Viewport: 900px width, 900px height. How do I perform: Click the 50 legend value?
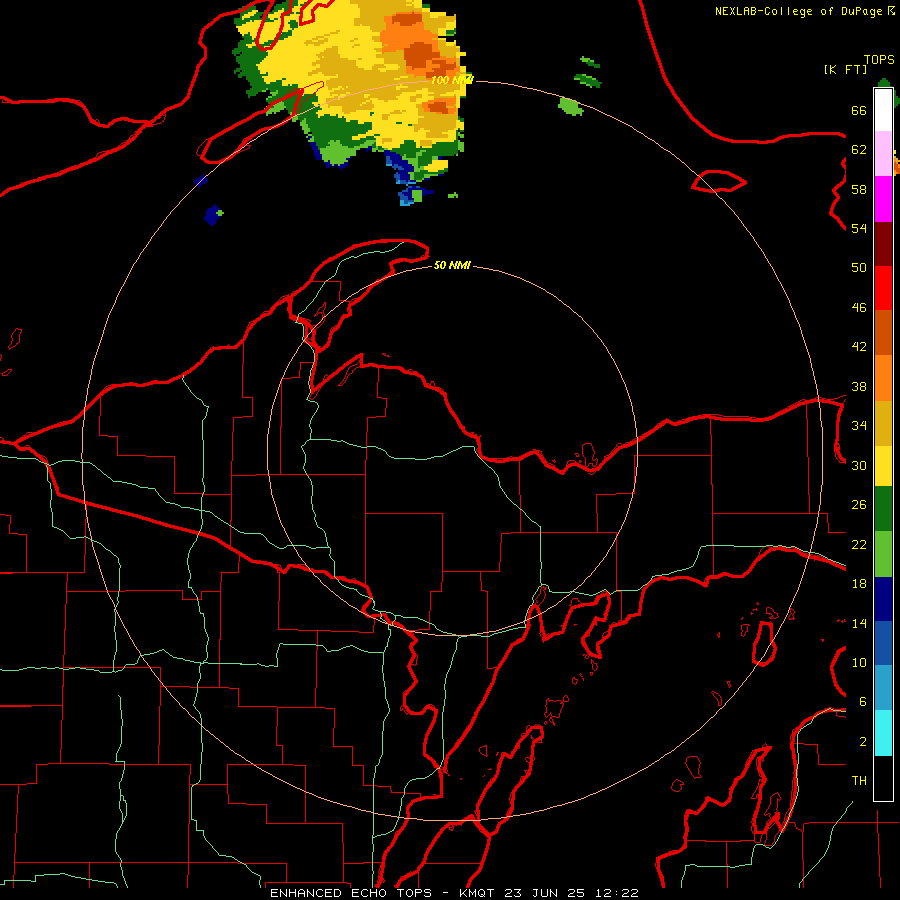tap(859, 267)
